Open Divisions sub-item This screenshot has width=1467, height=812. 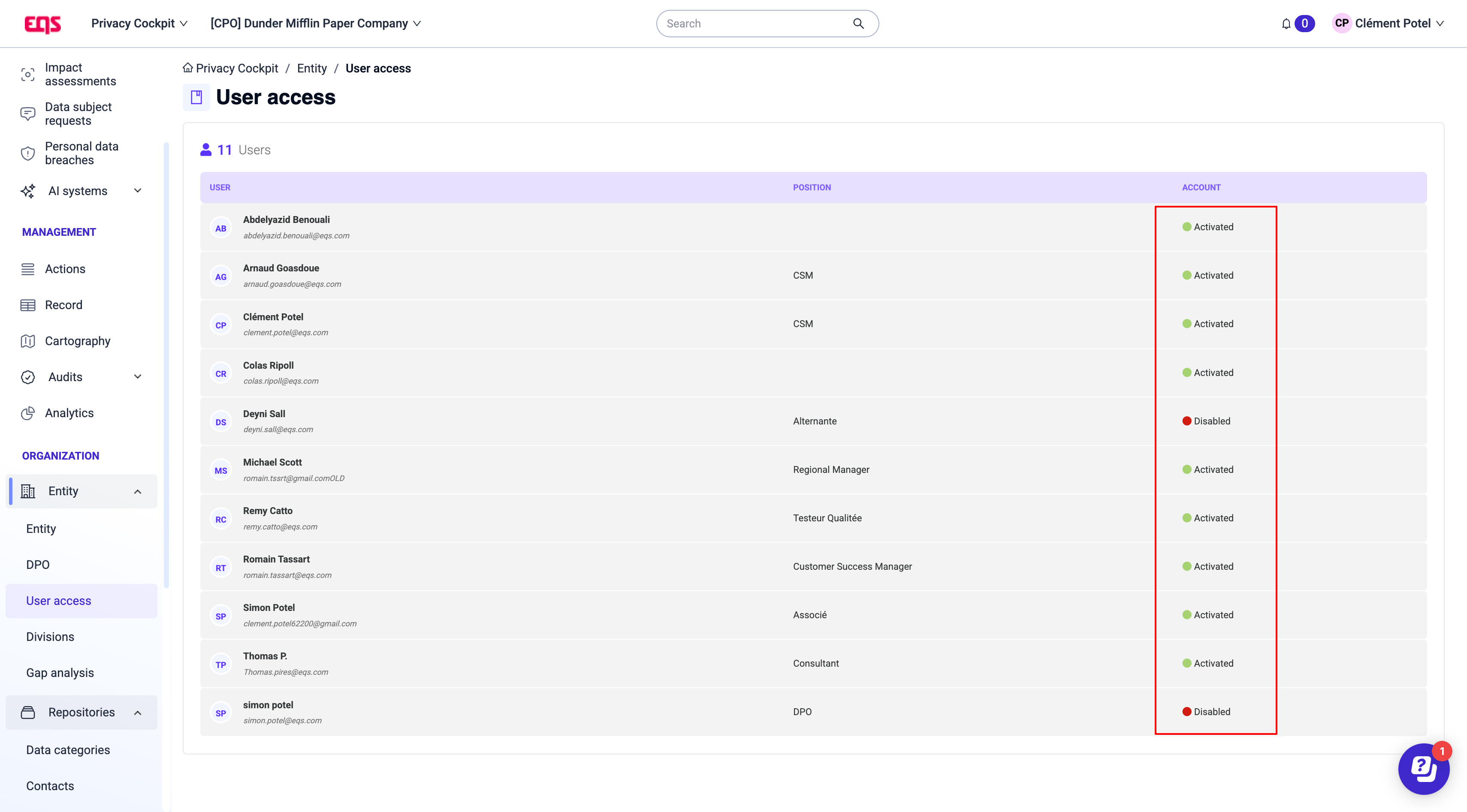[50, 637]
